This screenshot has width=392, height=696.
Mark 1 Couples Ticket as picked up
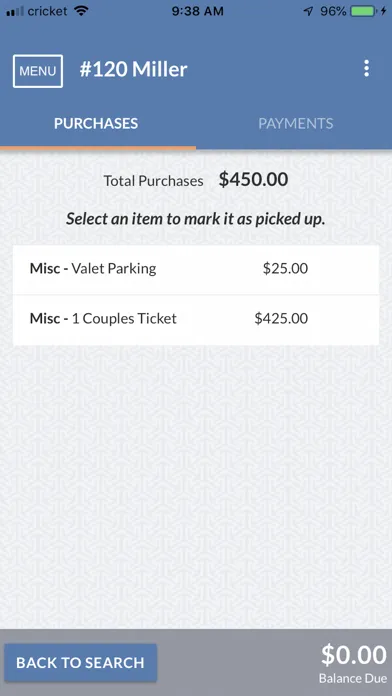(x=196, y=319)
